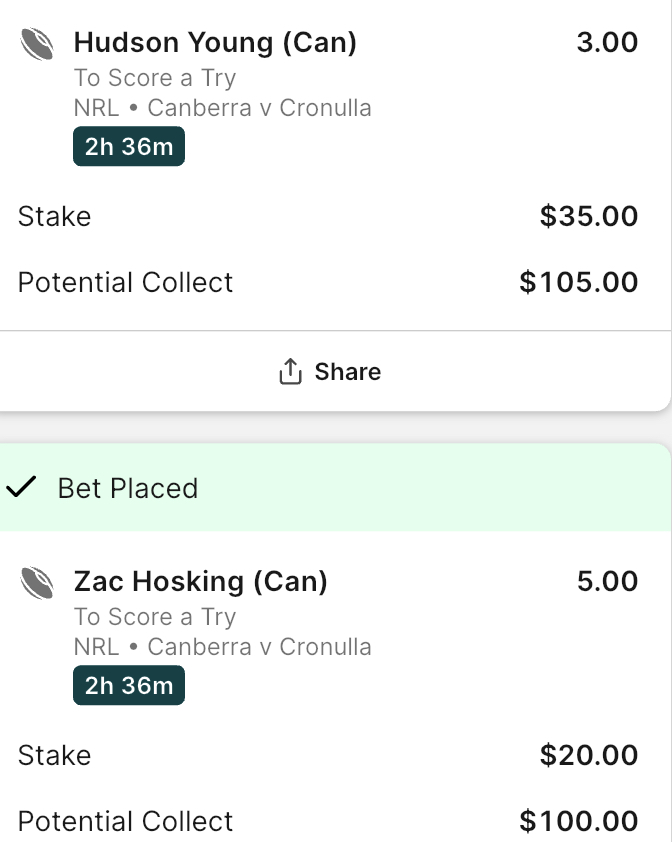Click the $20.00 stake amount
The width and height of the screenshot is (672, 842).
(589, 756)
